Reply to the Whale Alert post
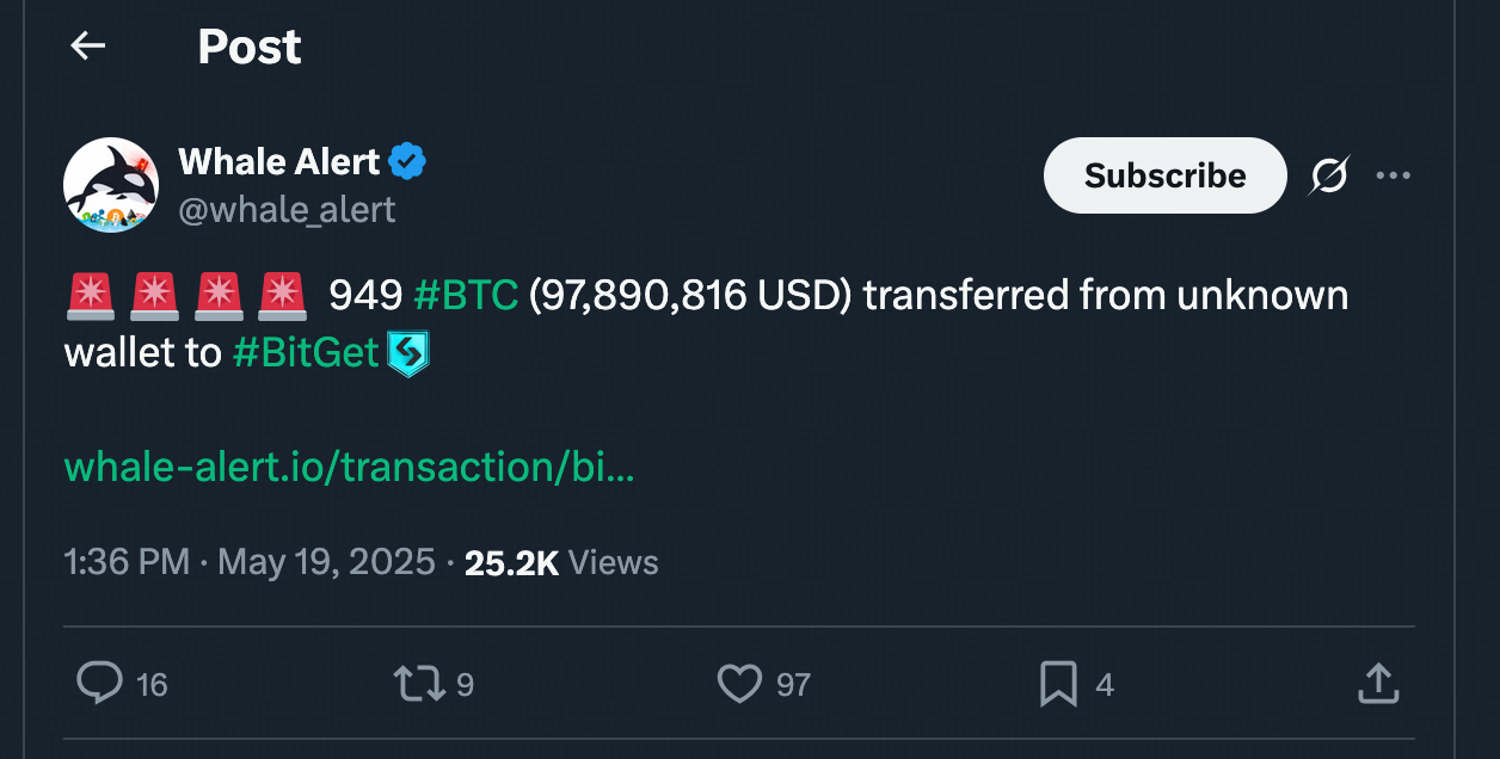1500x759 pixels. pyautogui.click(x=100, y=685)
